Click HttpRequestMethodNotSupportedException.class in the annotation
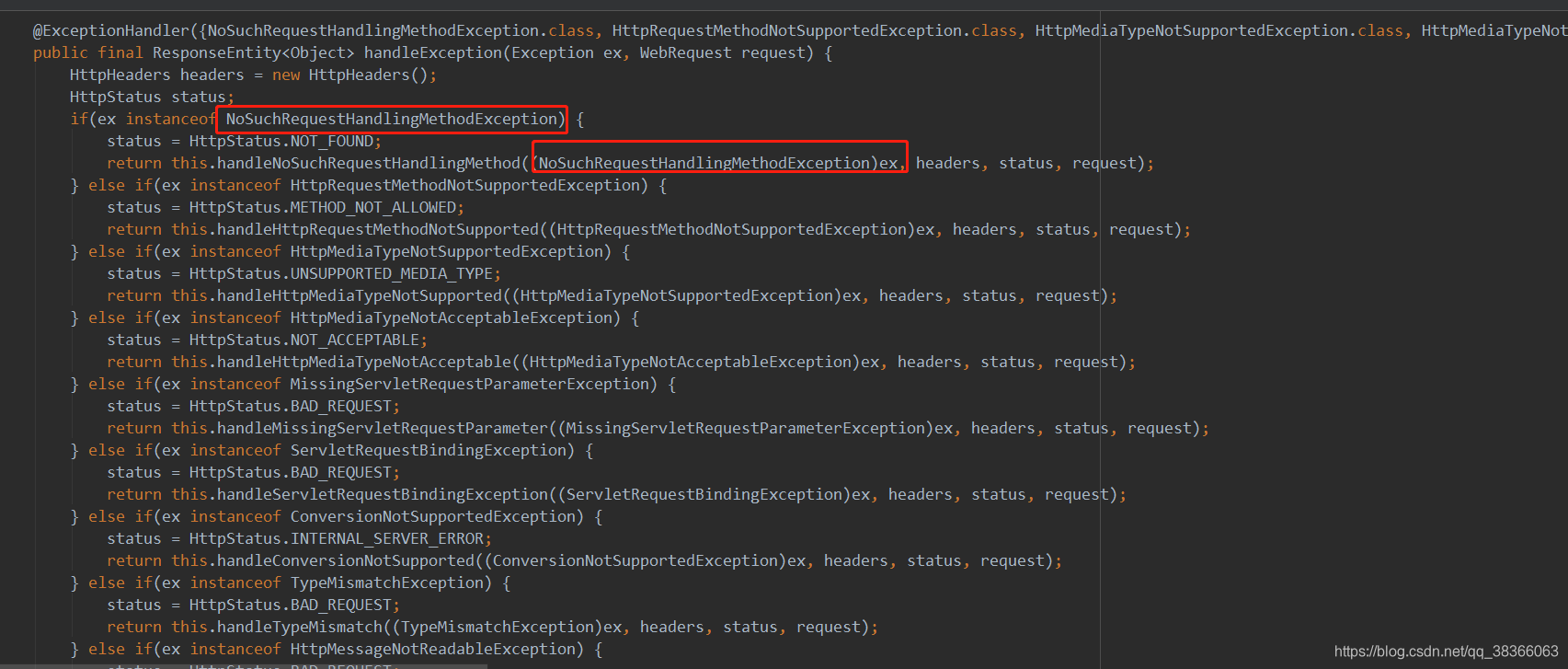The height and width of the screenshot is (669, 1568). point(815,31)
